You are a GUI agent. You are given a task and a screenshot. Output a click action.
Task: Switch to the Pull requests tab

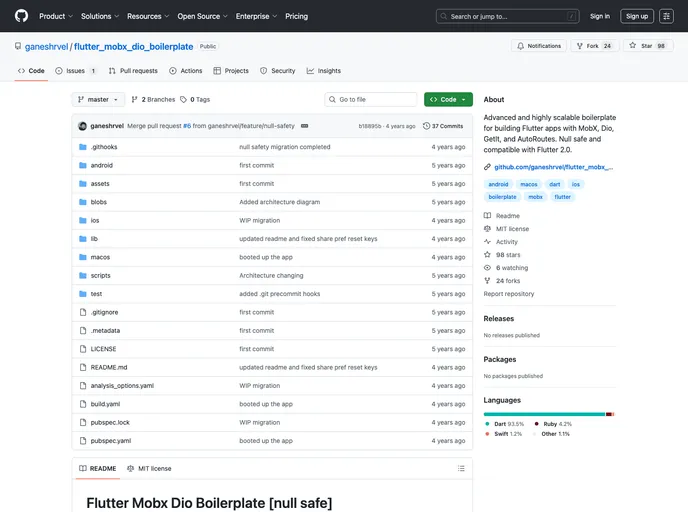point(133,71)
